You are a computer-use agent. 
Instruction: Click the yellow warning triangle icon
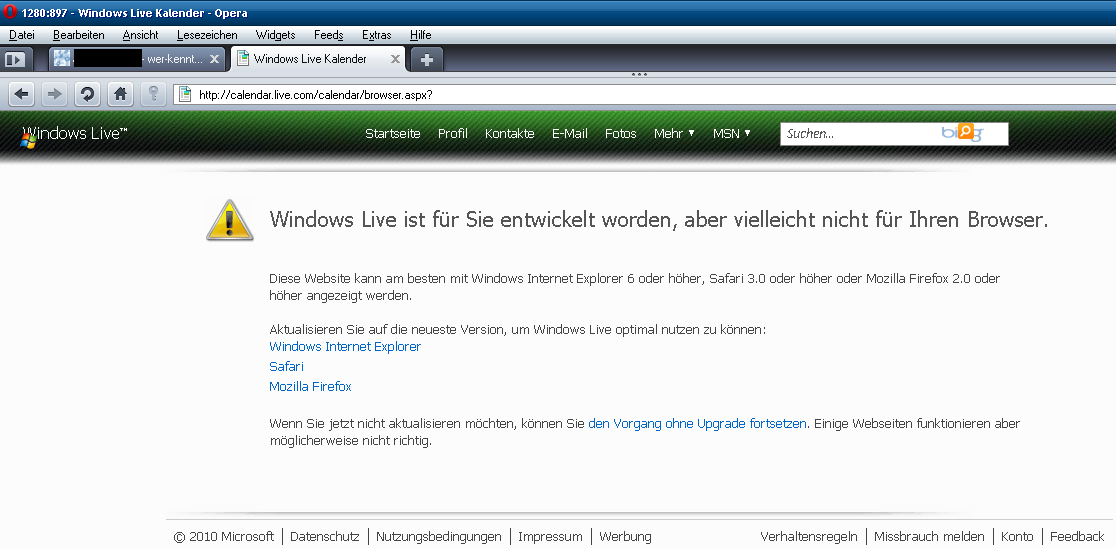coord(230,220)
